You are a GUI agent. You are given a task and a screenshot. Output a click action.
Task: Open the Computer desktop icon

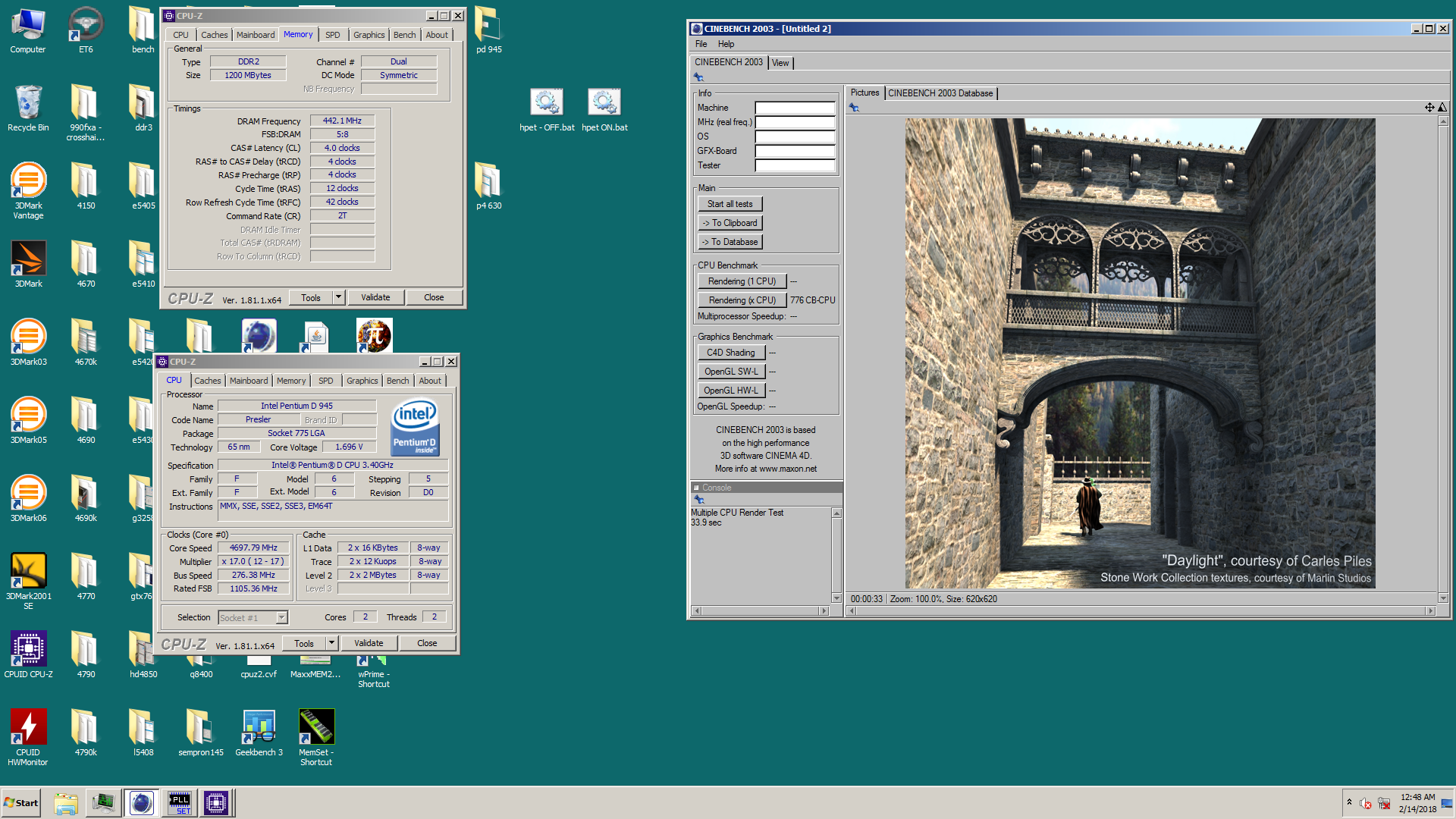coord(28,30)
